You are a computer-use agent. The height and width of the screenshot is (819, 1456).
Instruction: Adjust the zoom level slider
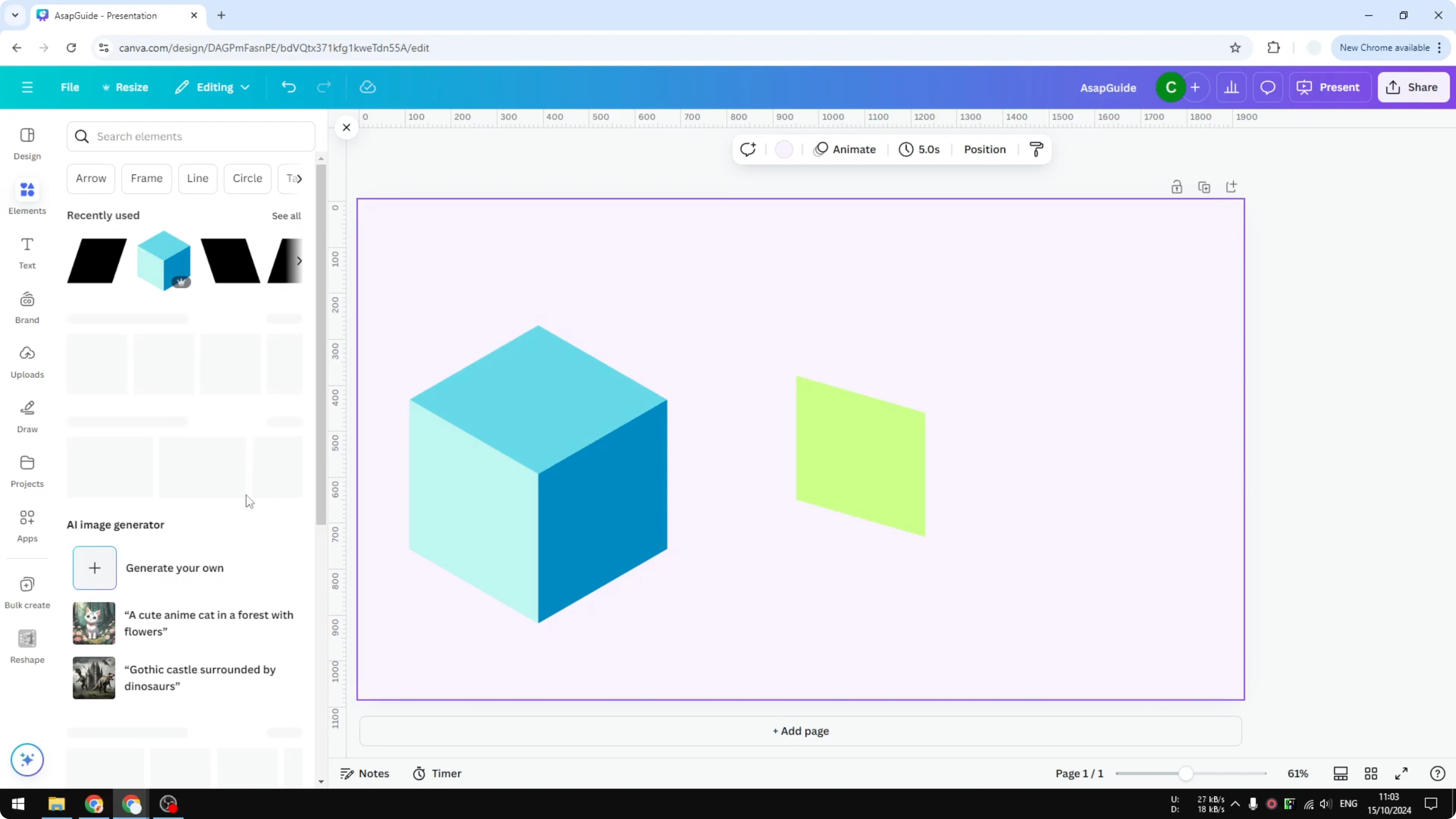(x=1187, y=773)
